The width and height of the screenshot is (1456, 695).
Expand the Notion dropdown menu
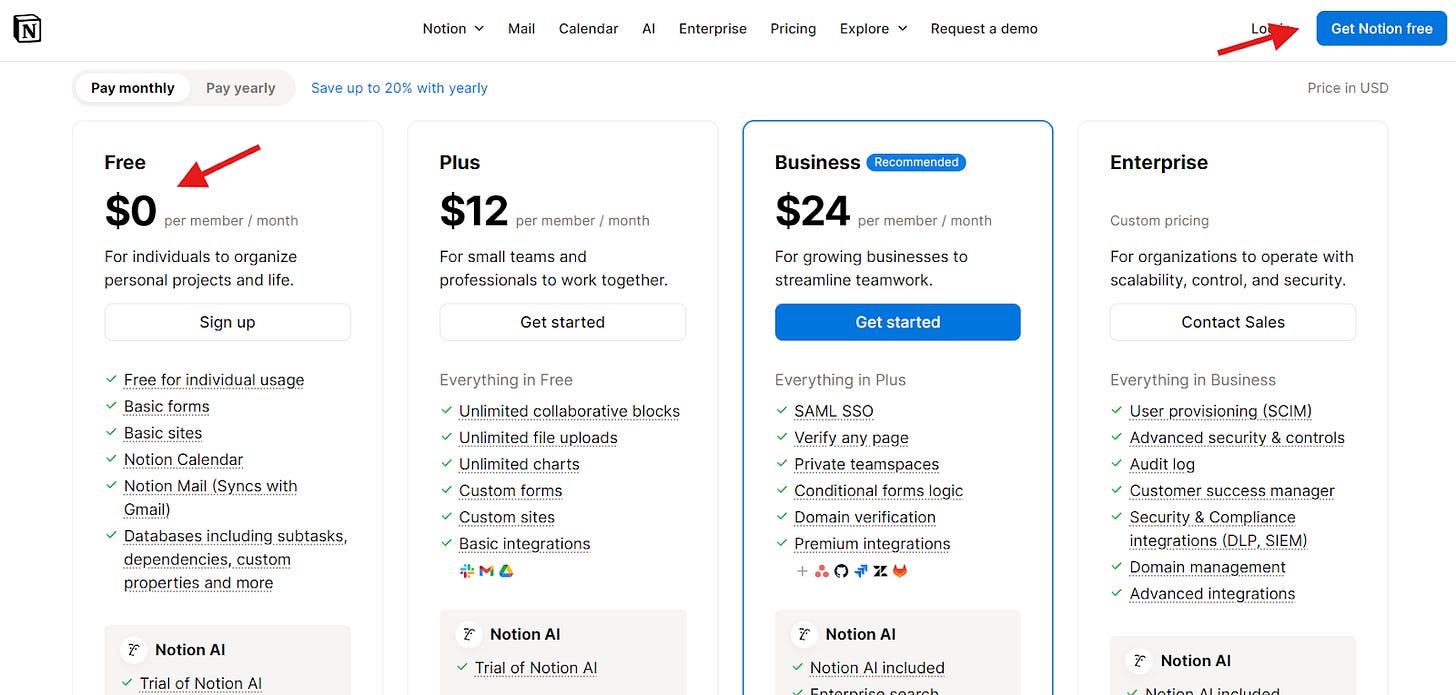pos(453,29)
